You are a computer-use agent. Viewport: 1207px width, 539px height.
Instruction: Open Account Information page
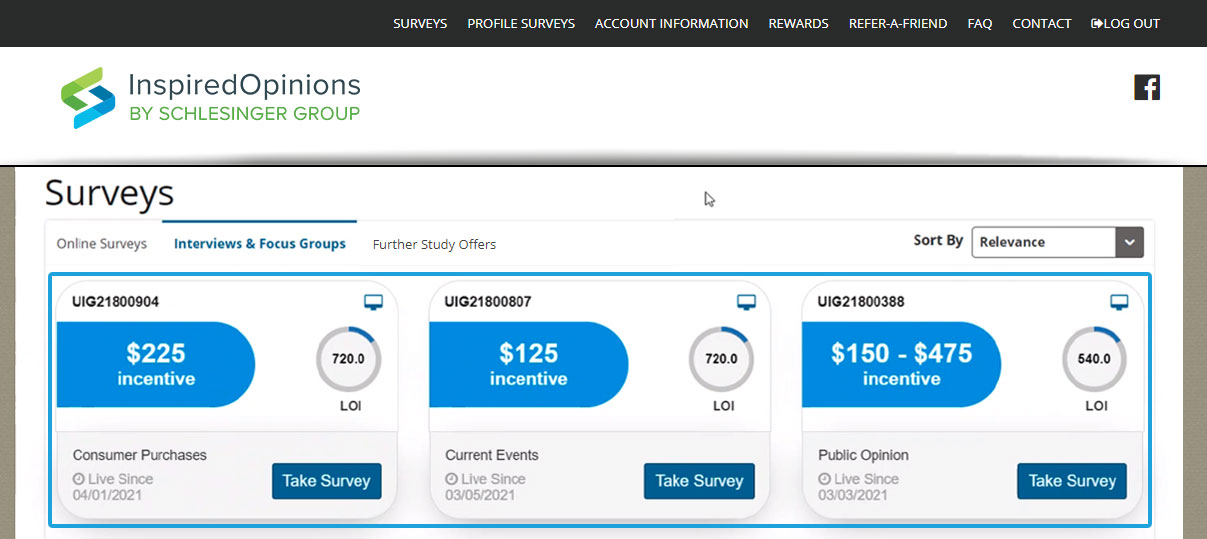[x=671, y=23]
